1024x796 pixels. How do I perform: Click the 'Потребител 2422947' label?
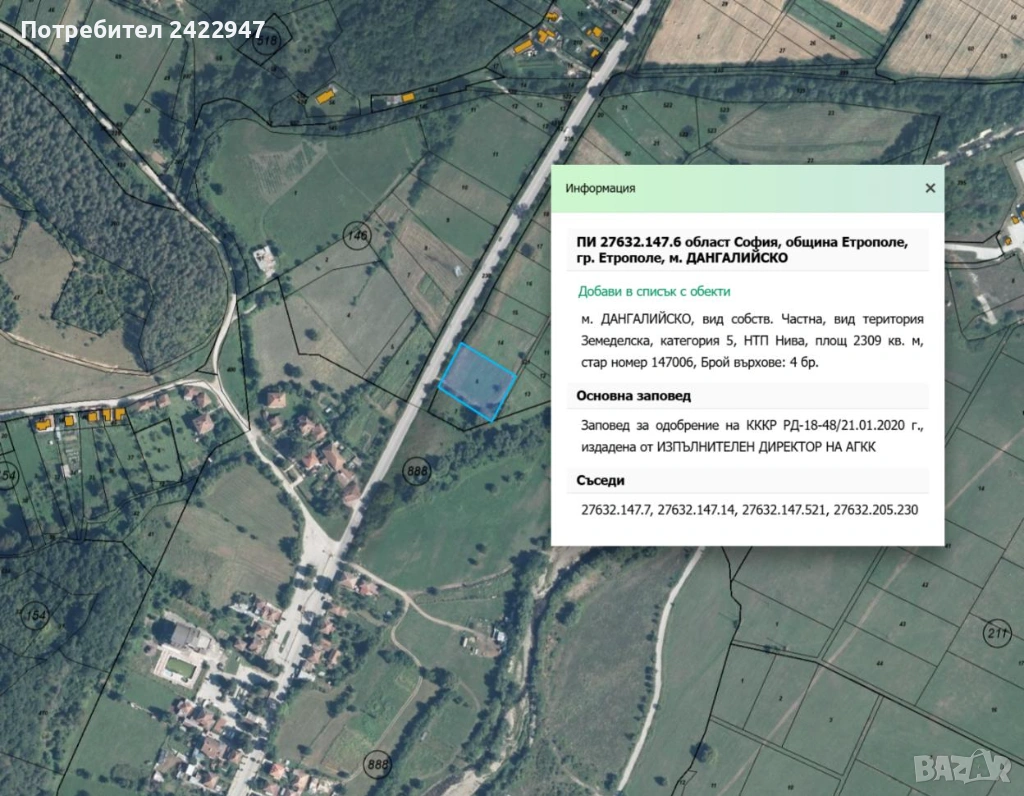coord(143,31)
